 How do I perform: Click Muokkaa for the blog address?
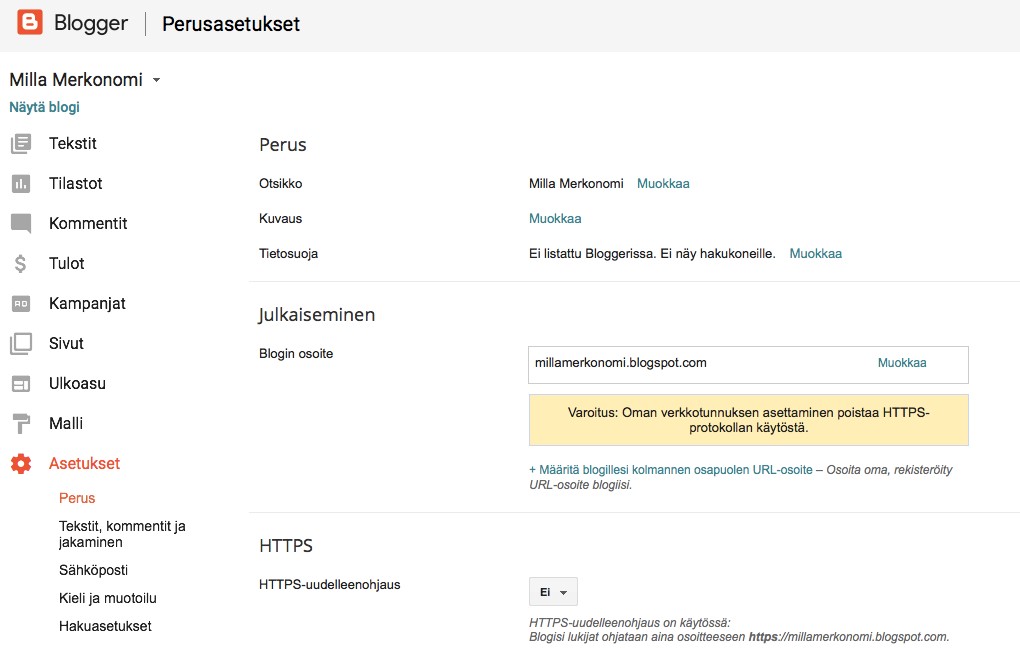coord(902,363)
